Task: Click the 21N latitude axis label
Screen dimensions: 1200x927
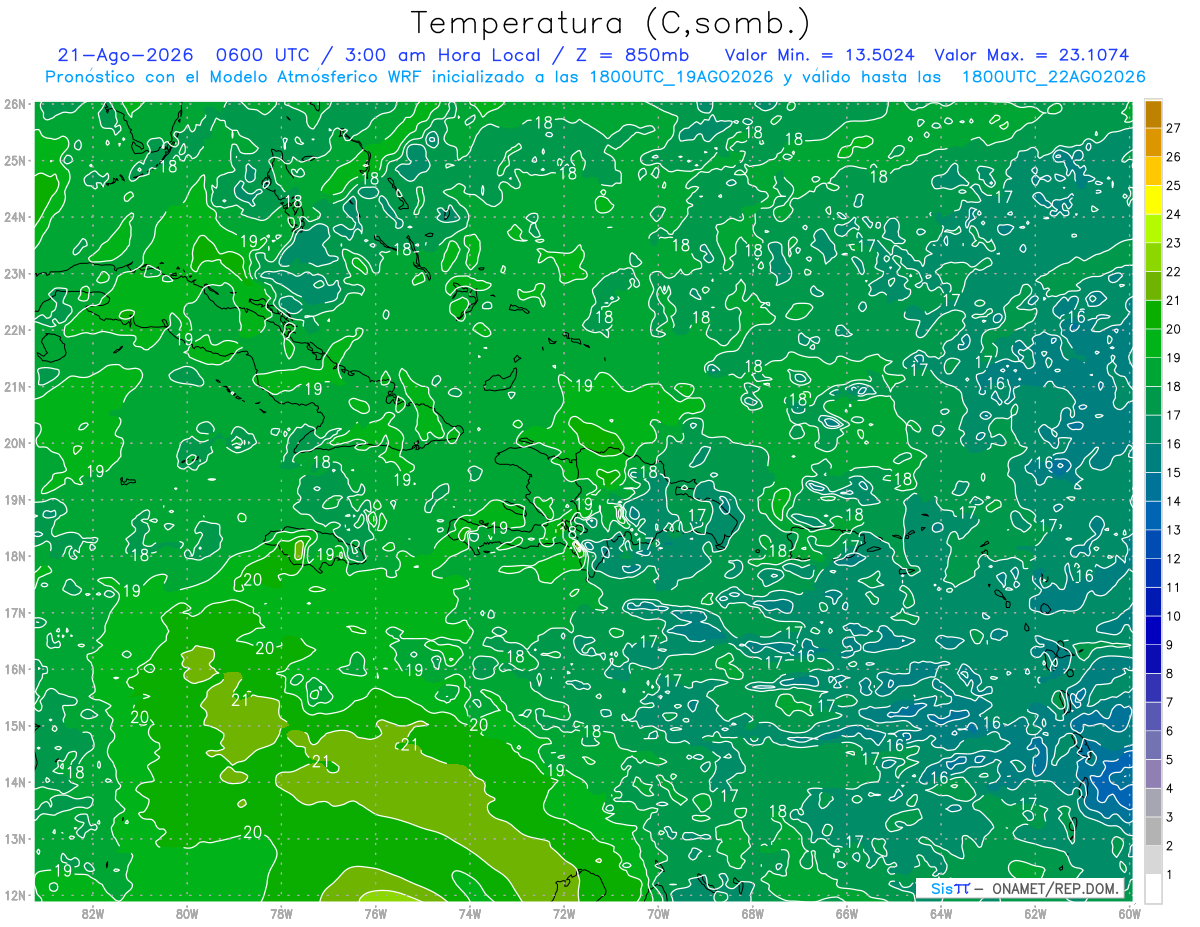Action: (x=15, y=386)
